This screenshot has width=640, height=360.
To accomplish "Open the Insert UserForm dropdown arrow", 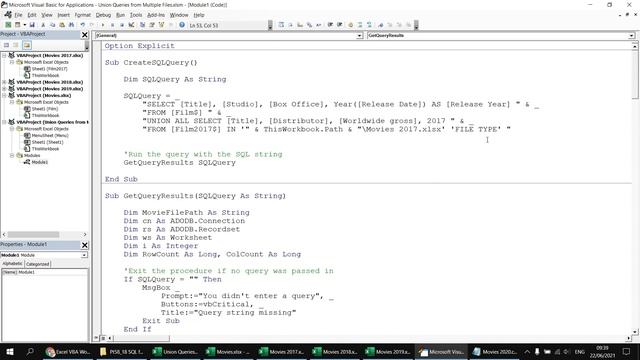I will [24, 25].
